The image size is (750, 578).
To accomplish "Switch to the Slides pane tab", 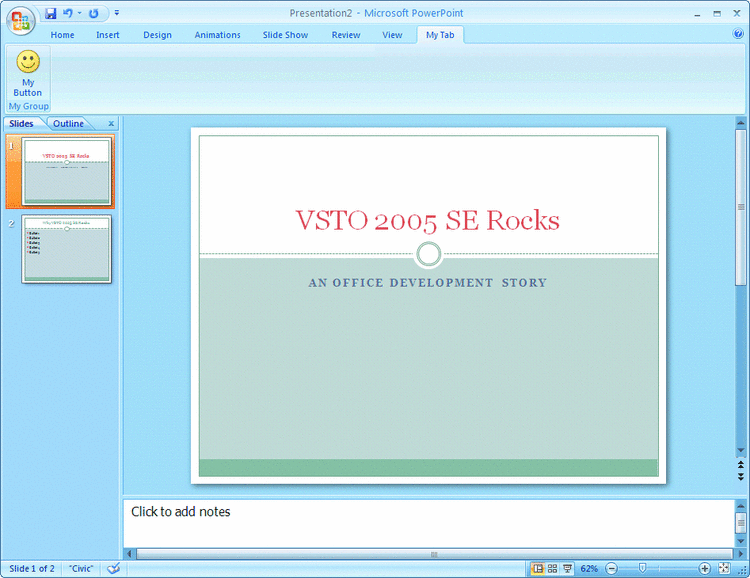I will point(22,123).
